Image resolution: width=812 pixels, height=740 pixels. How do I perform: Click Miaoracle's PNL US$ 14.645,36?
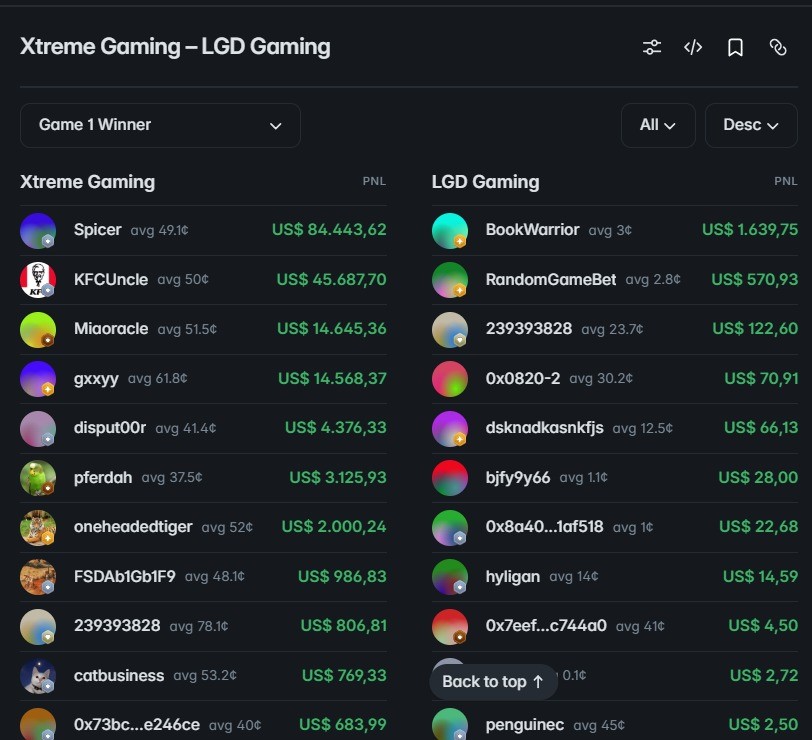tap(331, 329)
